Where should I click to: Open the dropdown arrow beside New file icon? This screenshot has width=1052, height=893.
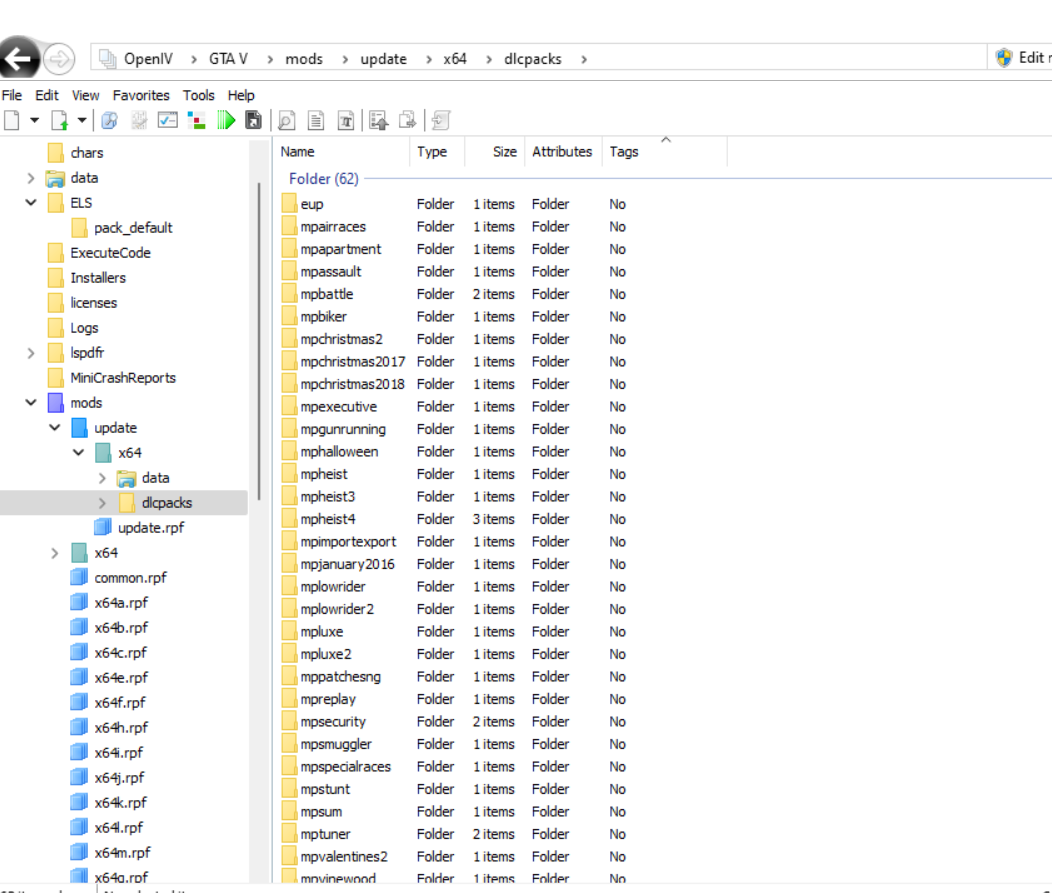click(x=34, y=121)
